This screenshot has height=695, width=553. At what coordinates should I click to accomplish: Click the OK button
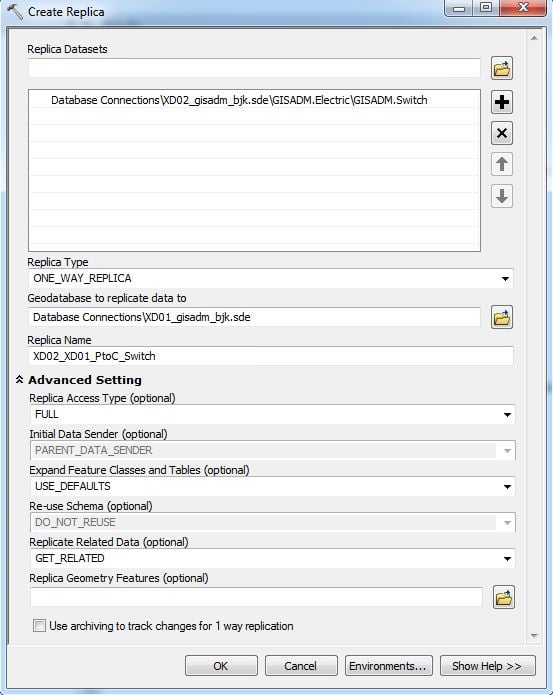pyautogui.click(x=221, y=666)
